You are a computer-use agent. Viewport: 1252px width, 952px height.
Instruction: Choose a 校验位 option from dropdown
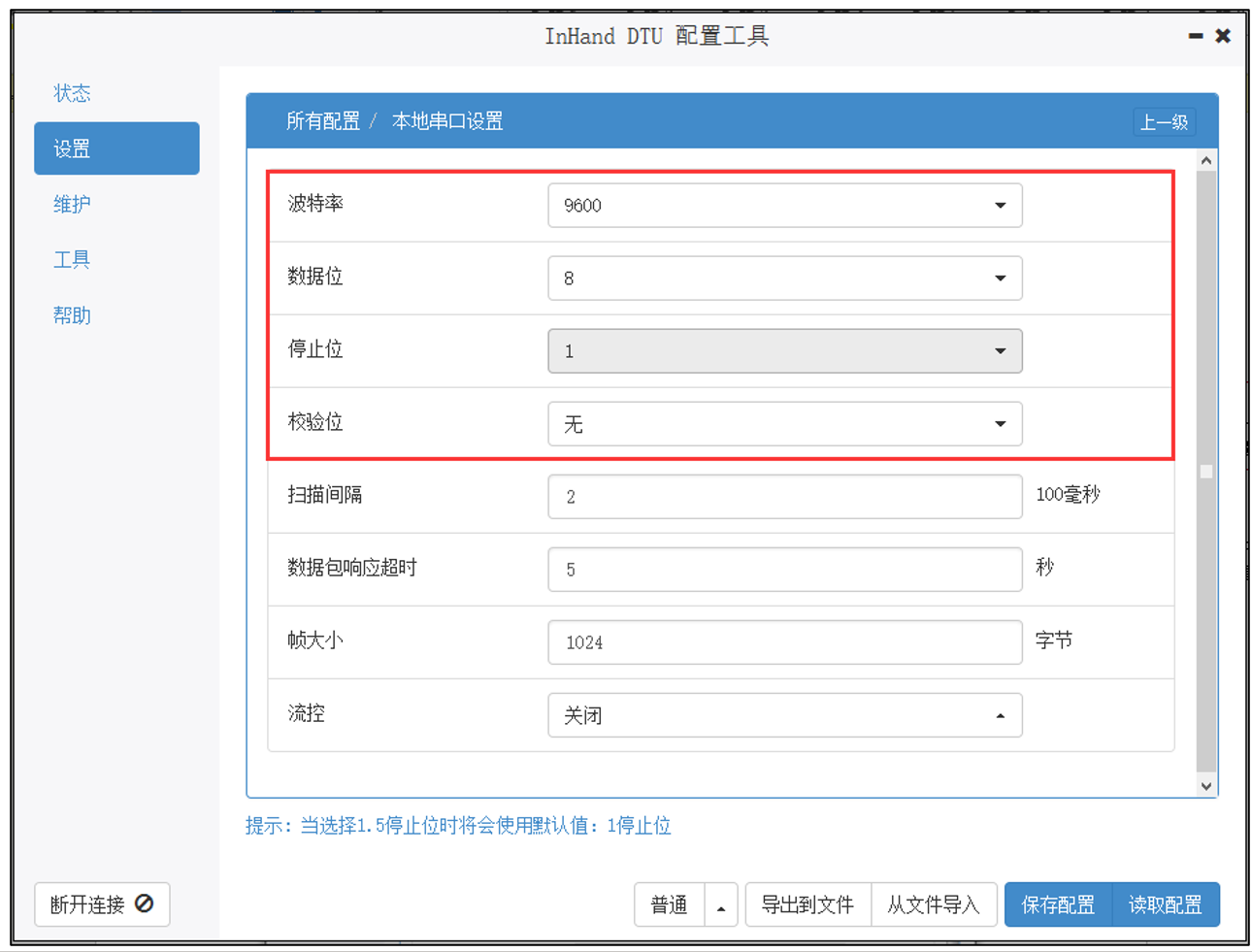(784, 424)
